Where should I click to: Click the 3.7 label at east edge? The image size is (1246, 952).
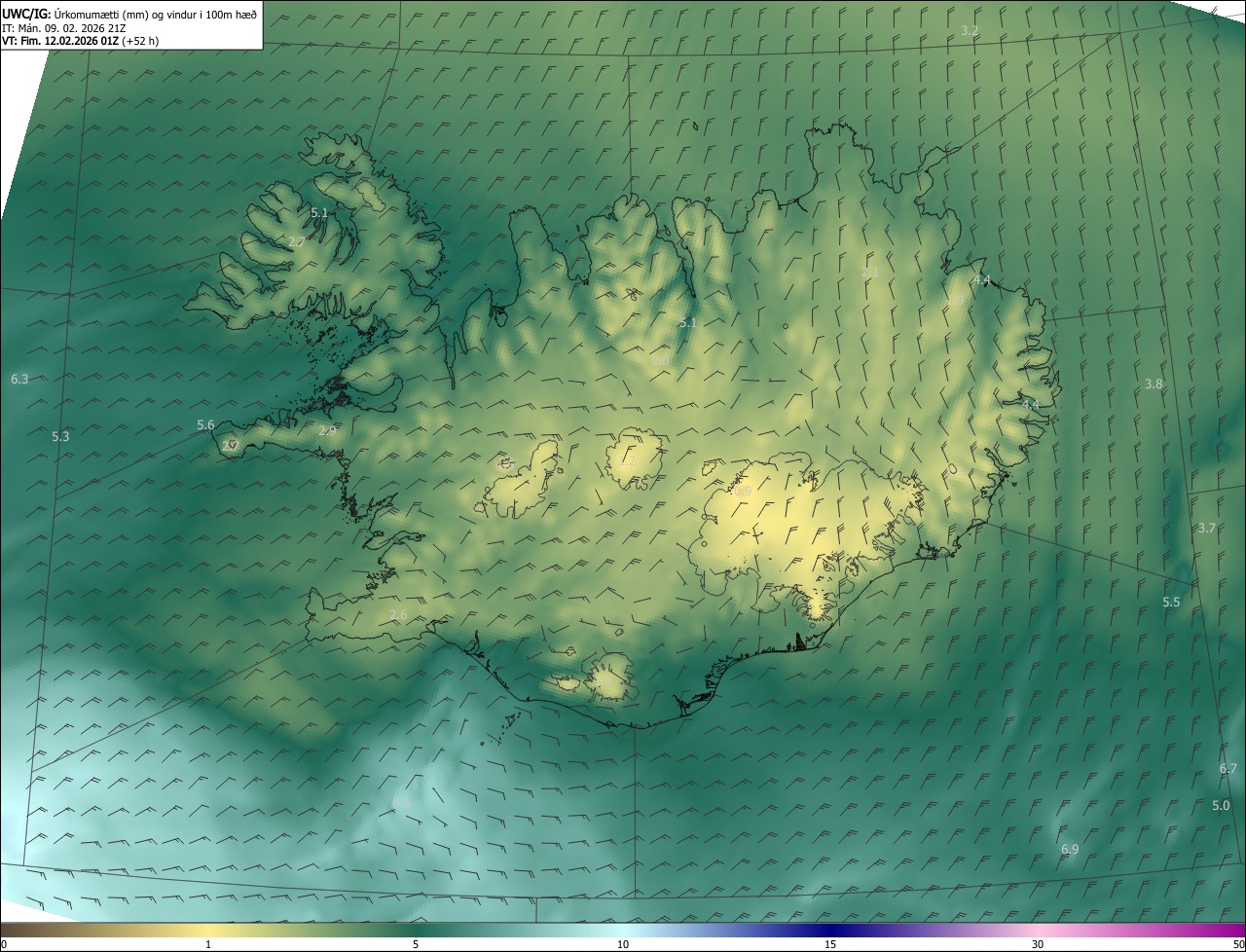tap(1207, 529)
